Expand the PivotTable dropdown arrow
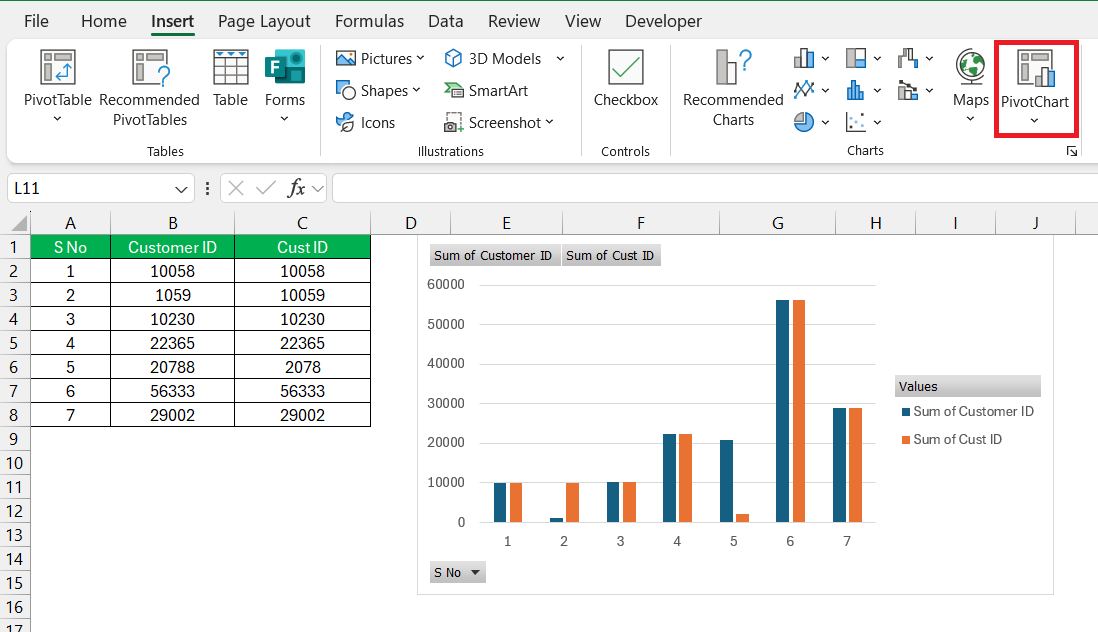The image size is (1098, 632). (57, 119)
